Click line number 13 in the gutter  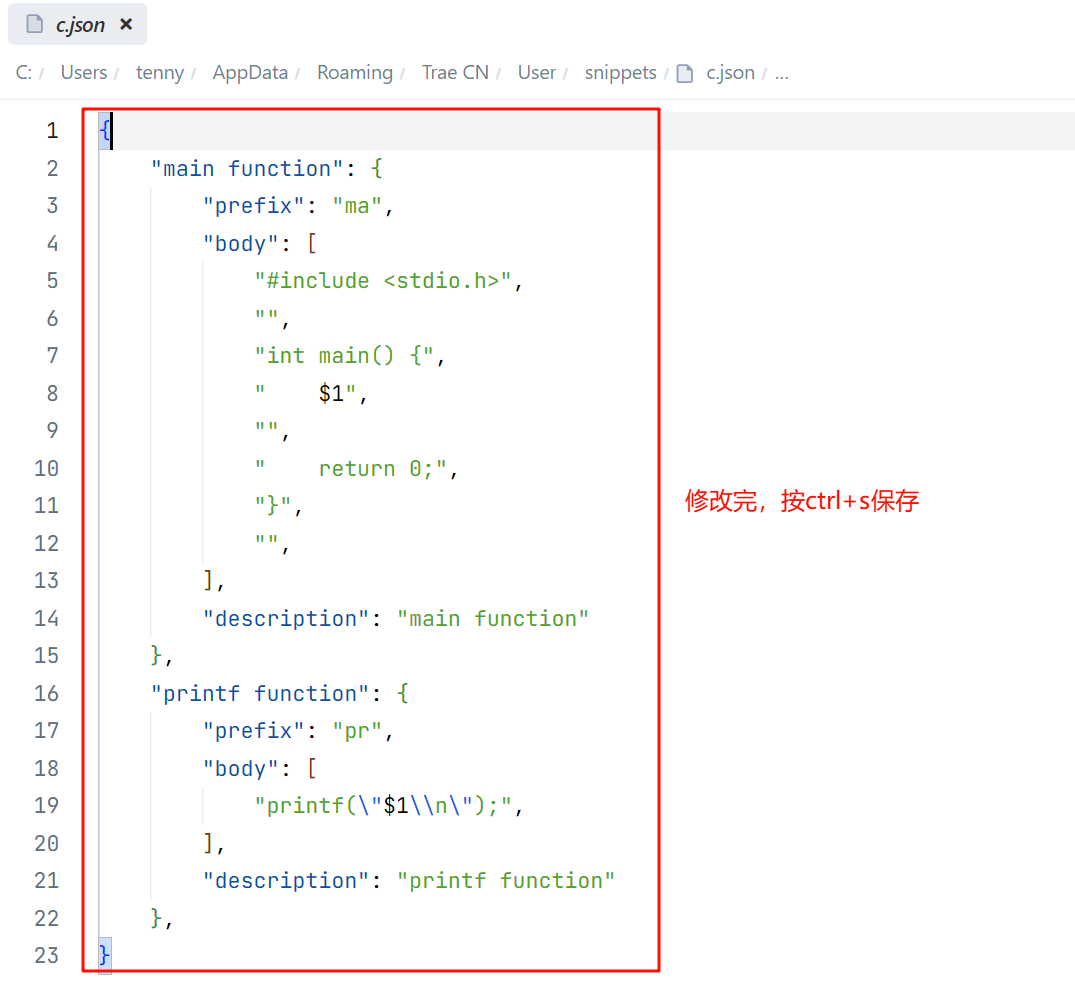[47, 581]
